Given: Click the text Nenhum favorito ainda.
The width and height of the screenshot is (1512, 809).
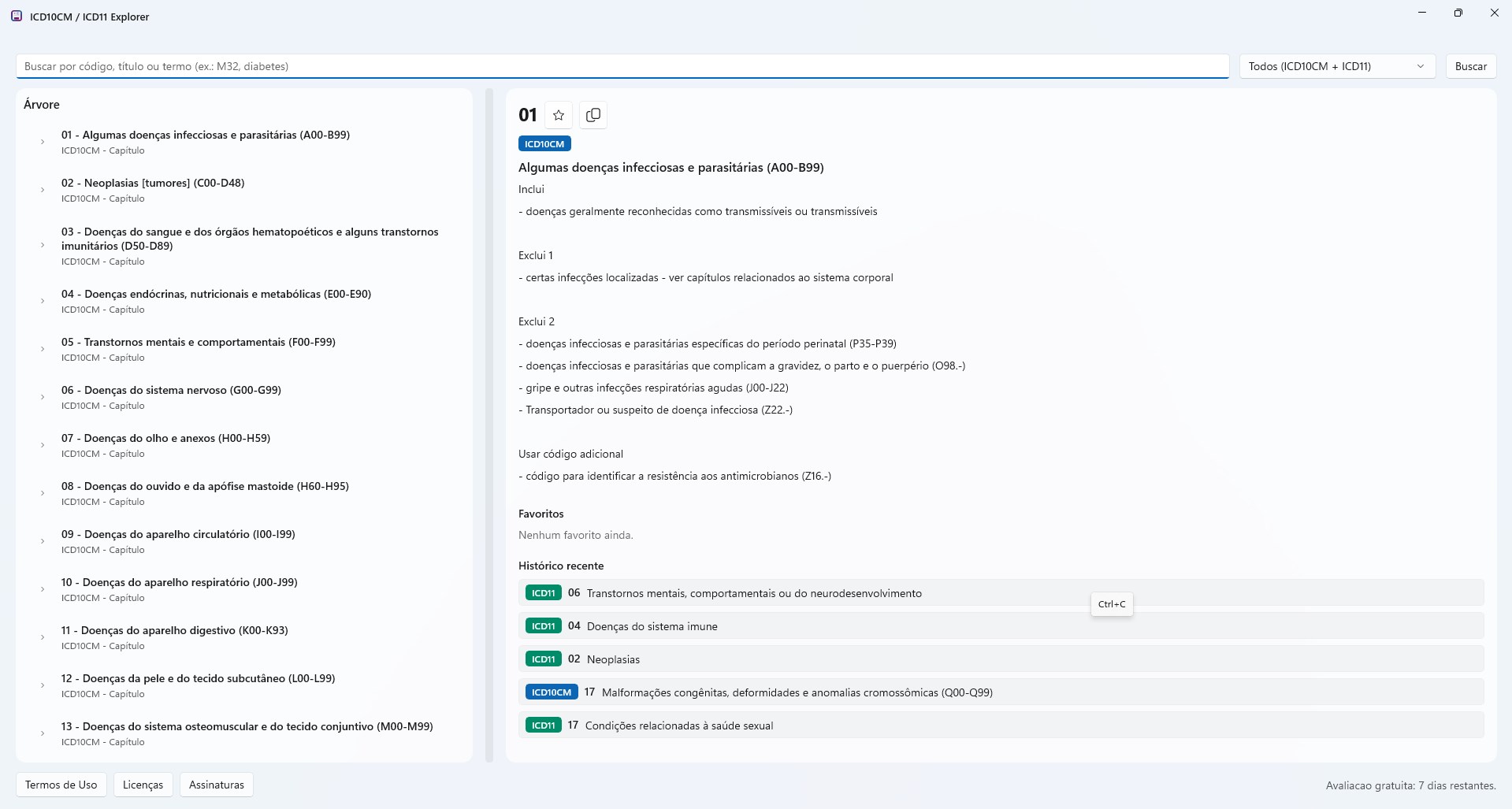Looking at the screenshot, I should click(576, 535).
